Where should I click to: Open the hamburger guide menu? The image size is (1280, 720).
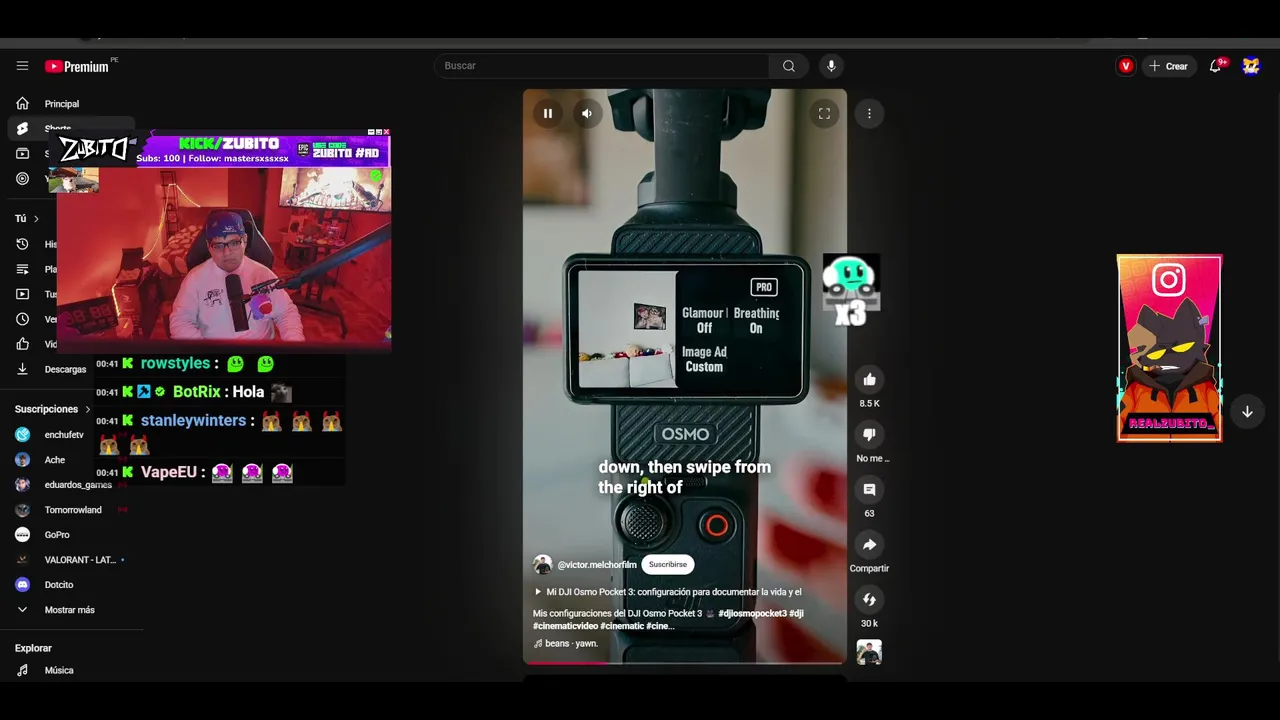pyautogui.click(x=22, y=66)
